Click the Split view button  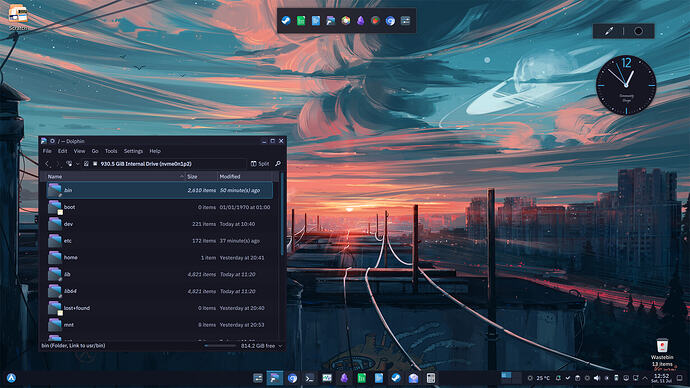coord(260,164)
